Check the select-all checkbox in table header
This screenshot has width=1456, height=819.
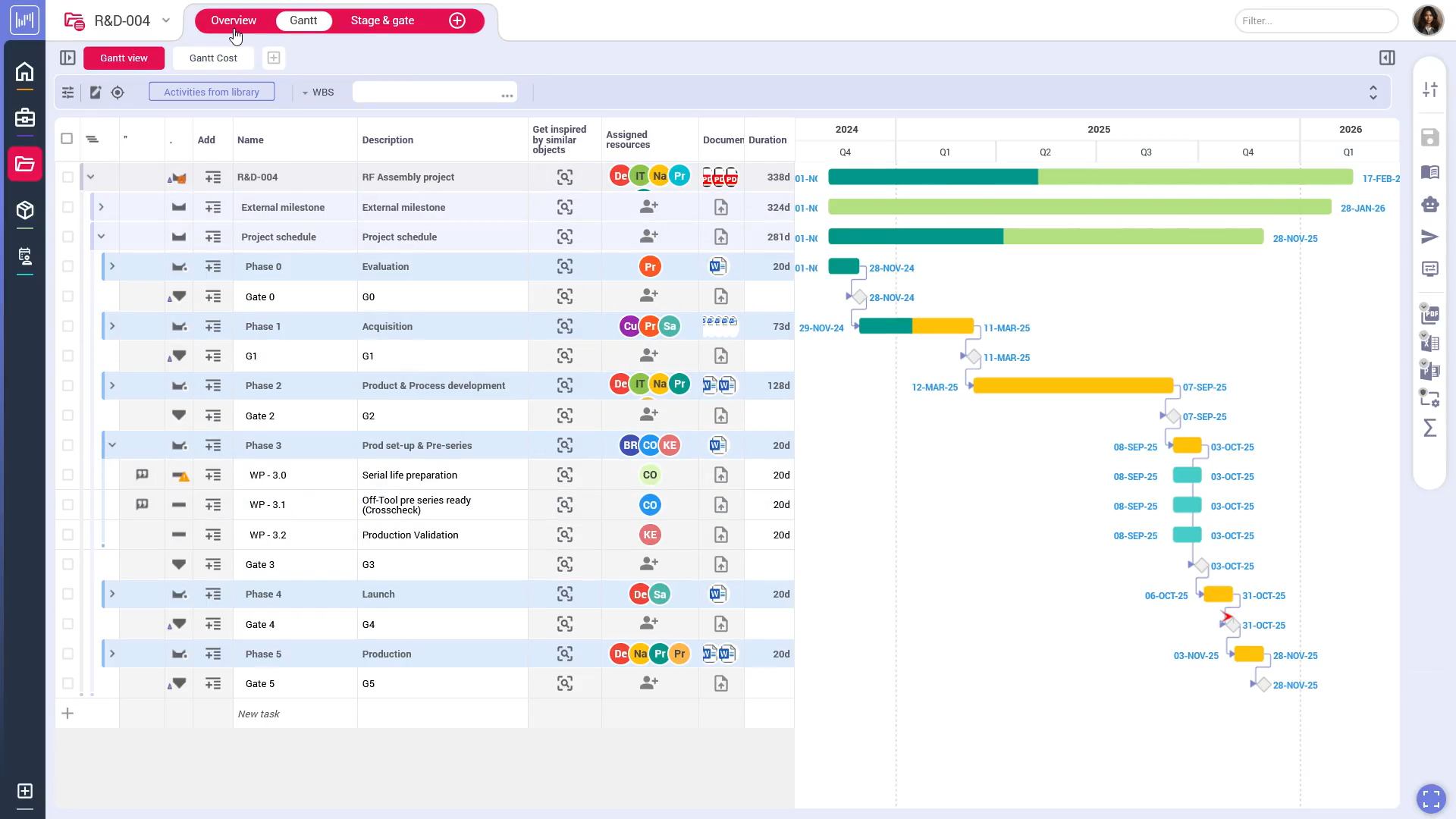point(67,139)
